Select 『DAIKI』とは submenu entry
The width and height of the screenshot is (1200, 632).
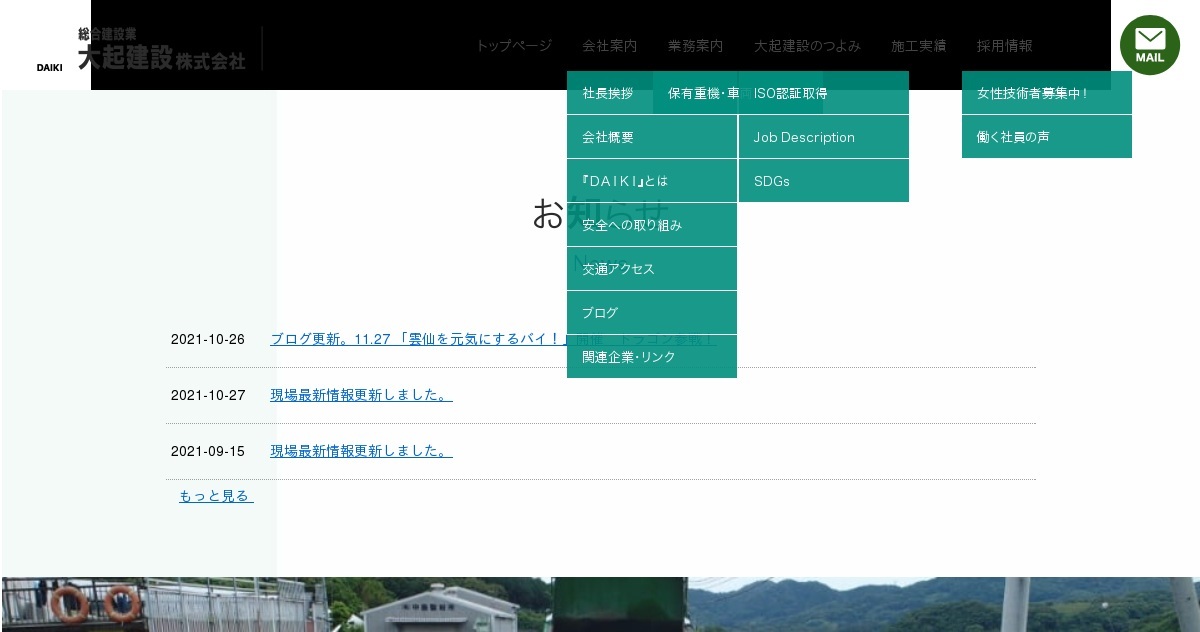(x=652, y=181)
